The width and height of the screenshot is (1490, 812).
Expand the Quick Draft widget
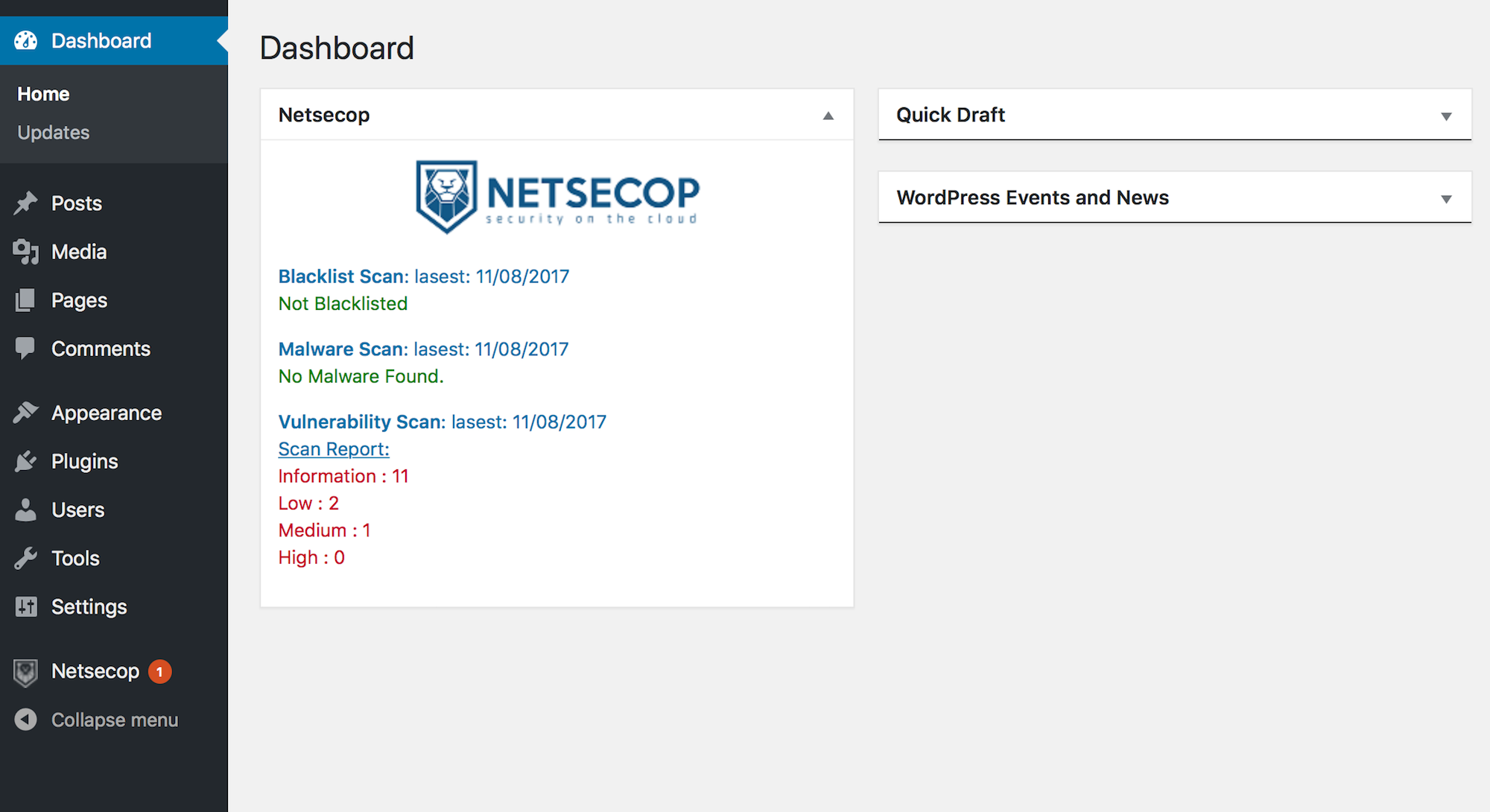click(x=1446, y=116)
